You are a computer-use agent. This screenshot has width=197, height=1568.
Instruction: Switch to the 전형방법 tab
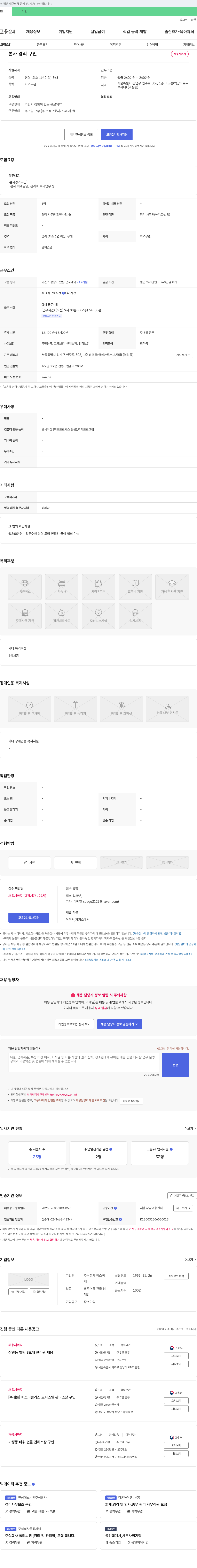(152, 44)
